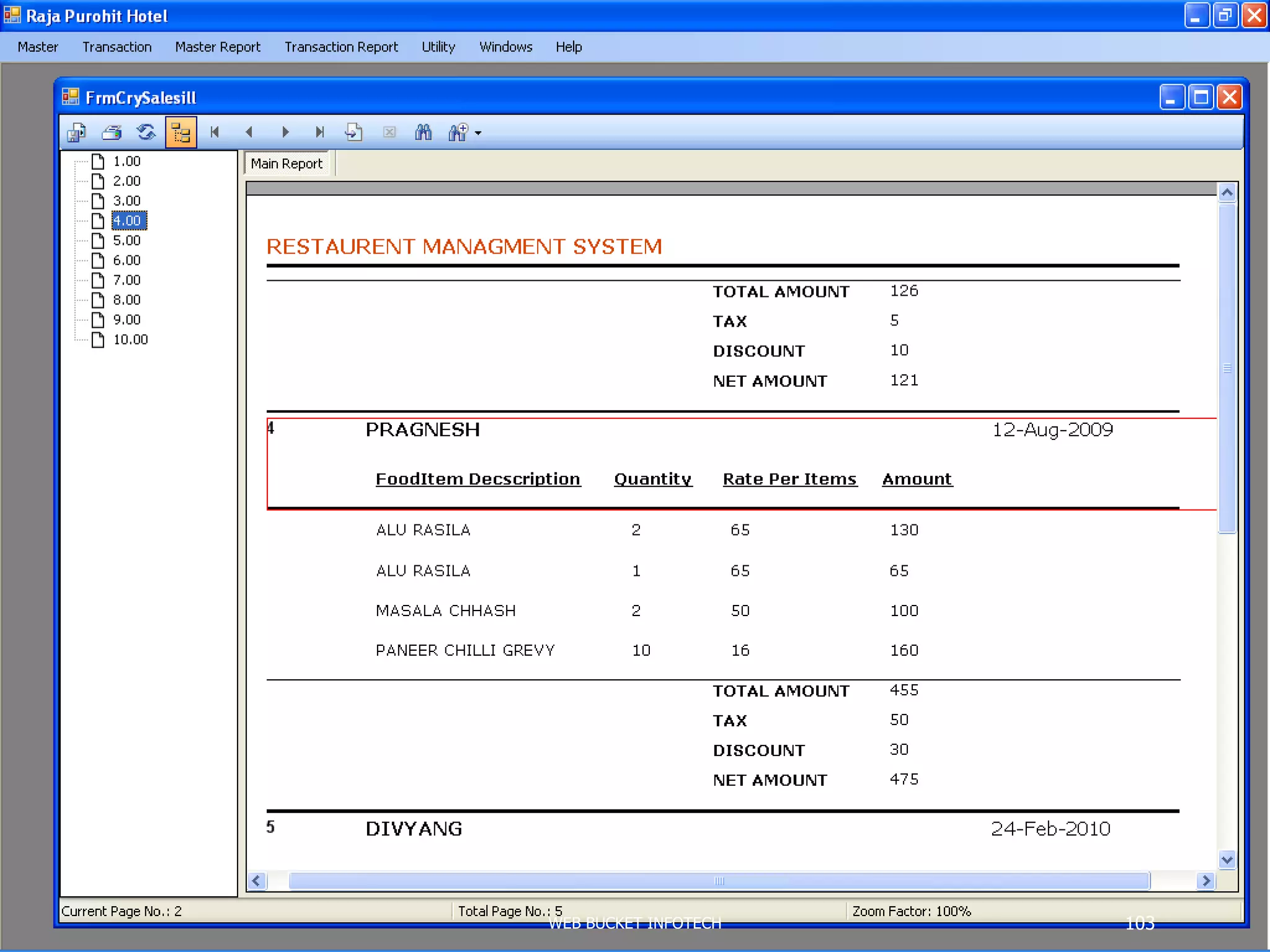Maximize the FrmCrySalesill child window
1270x952 pixels.
1201,97
